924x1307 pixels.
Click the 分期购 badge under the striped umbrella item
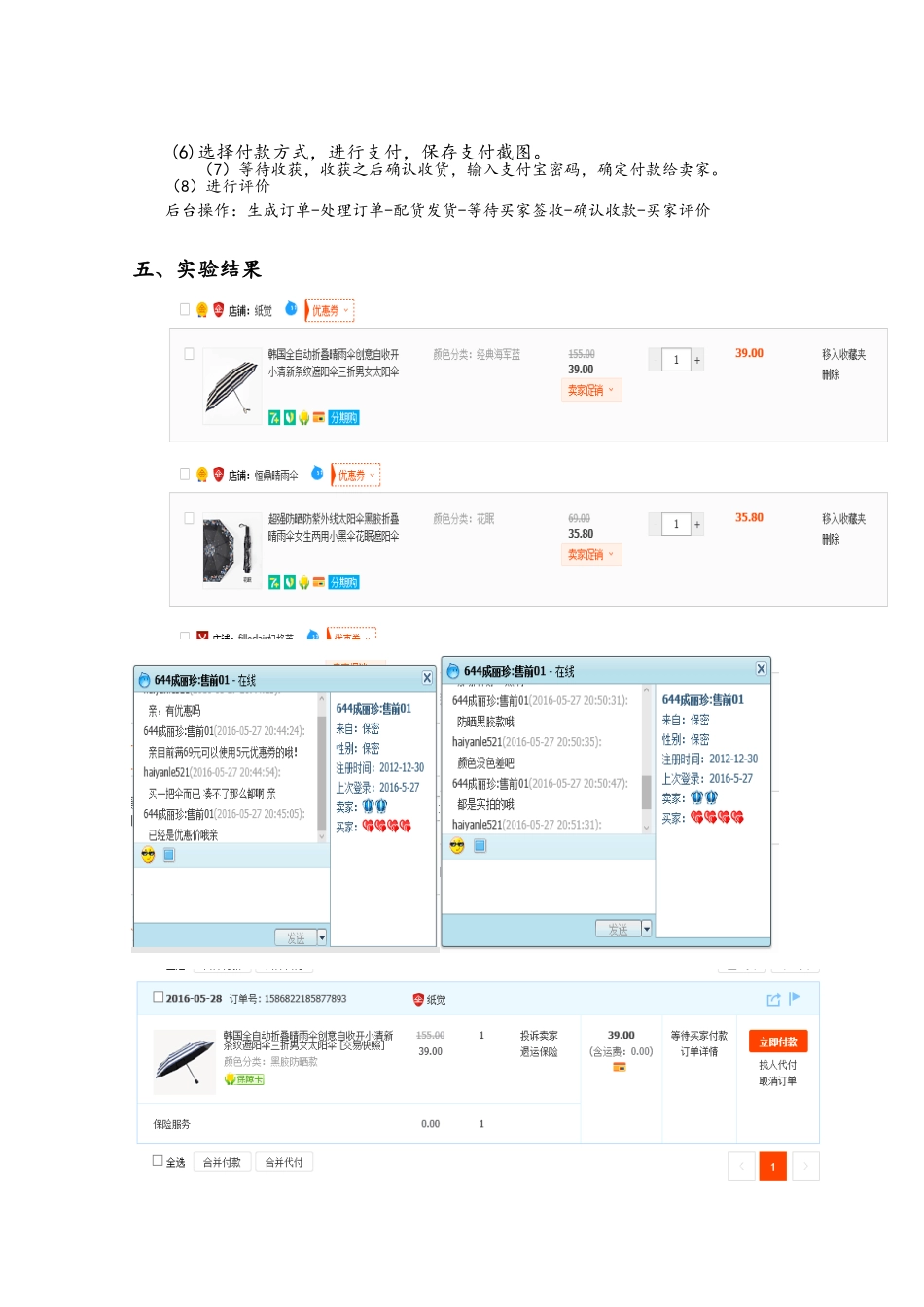[344, 417]
